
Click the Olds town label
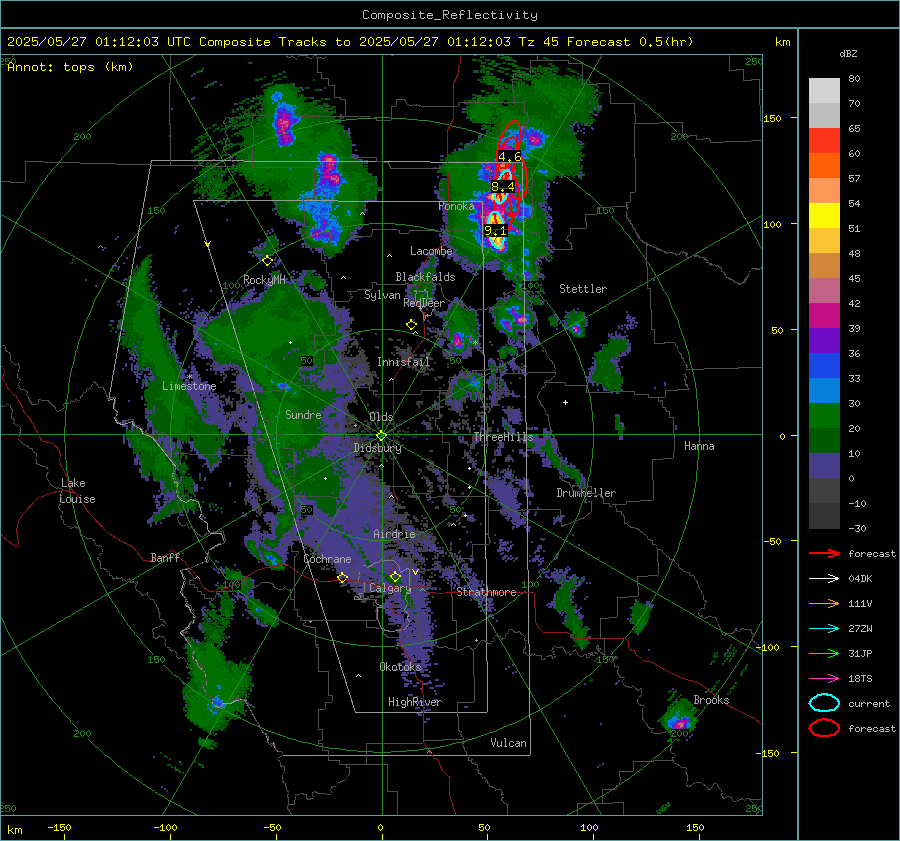[381, 417]
